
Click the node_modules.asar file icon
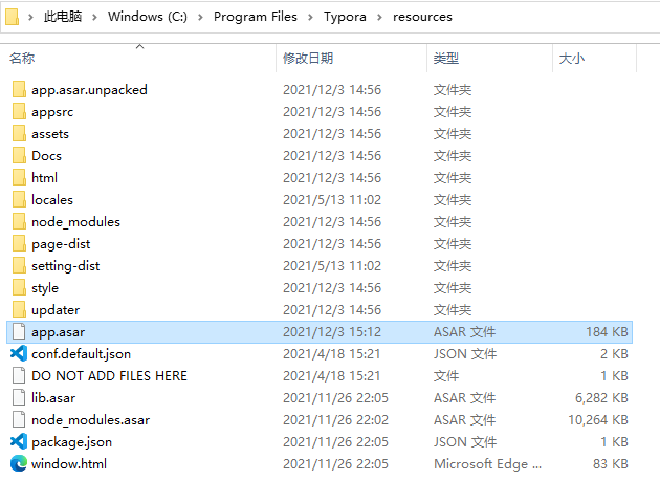[19, 419]
